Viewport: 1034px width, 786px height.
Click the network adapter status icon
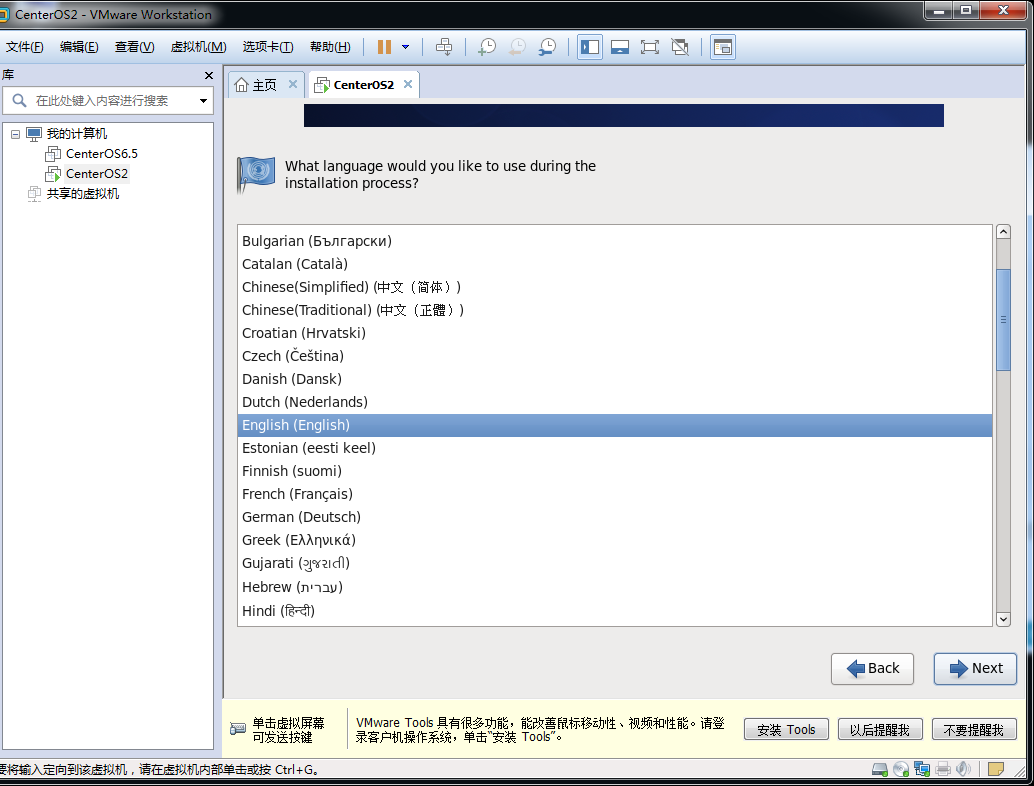click(x=922, y=769)
